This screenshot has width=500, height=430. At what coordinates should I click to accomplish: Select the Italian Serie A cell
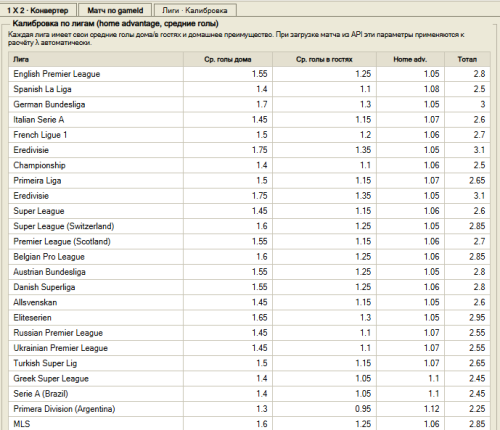point(96,120)
